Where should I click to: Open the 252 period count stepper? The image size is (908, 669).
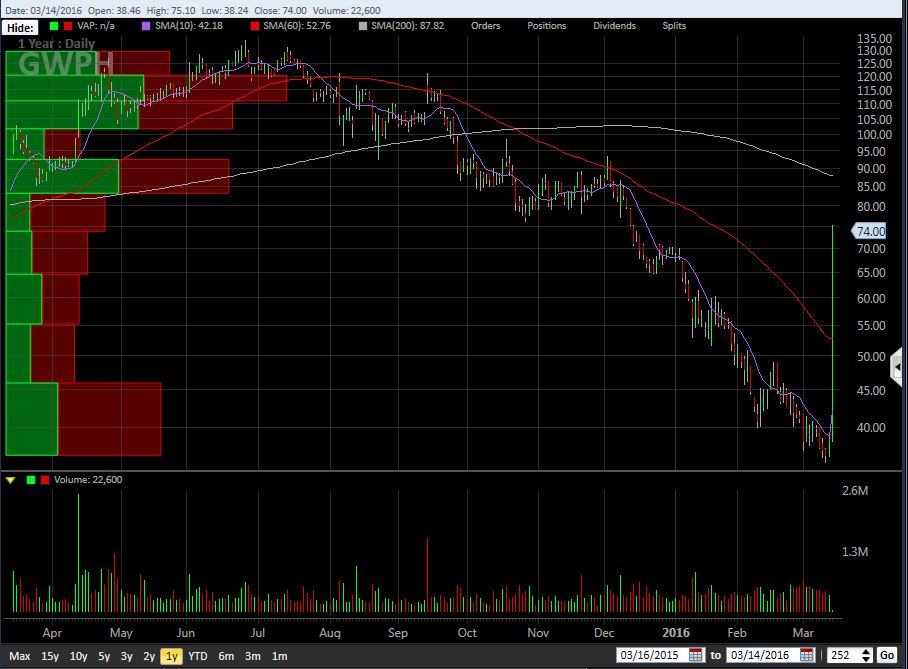[865, 656]
